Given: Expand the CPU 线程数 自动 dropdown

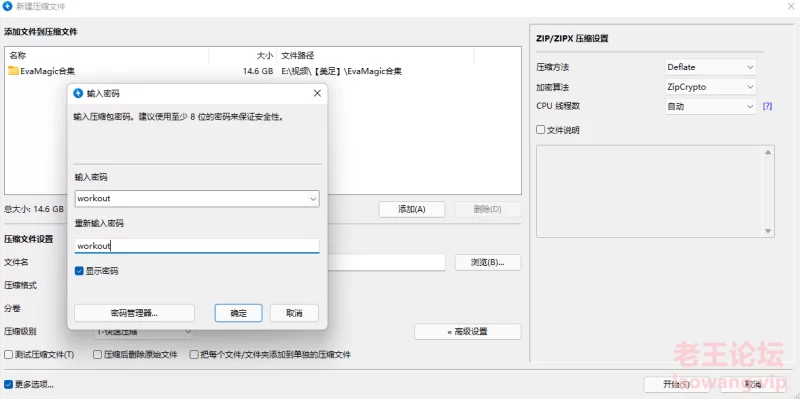Looking at the screenshot, I should pos(710,106).
